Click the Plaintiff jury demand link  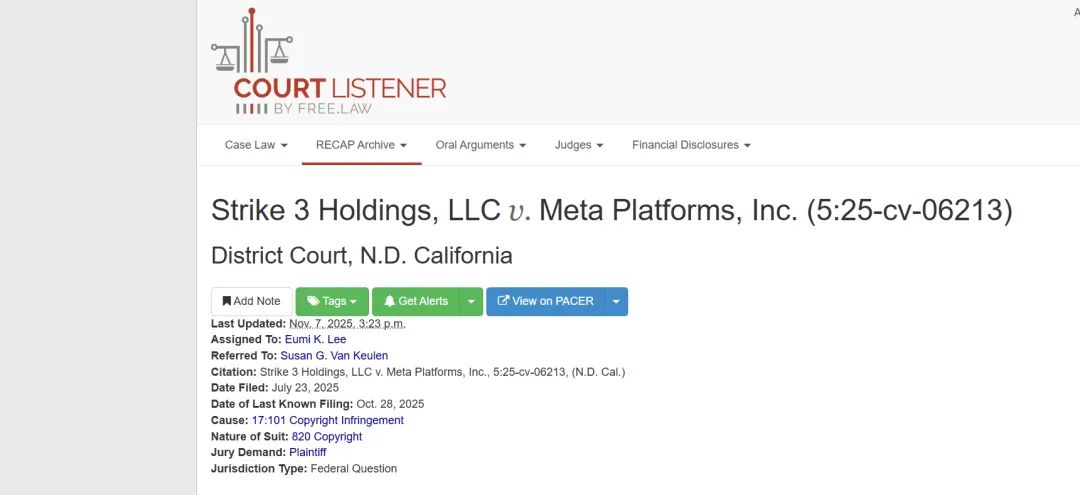click(307, 453)
